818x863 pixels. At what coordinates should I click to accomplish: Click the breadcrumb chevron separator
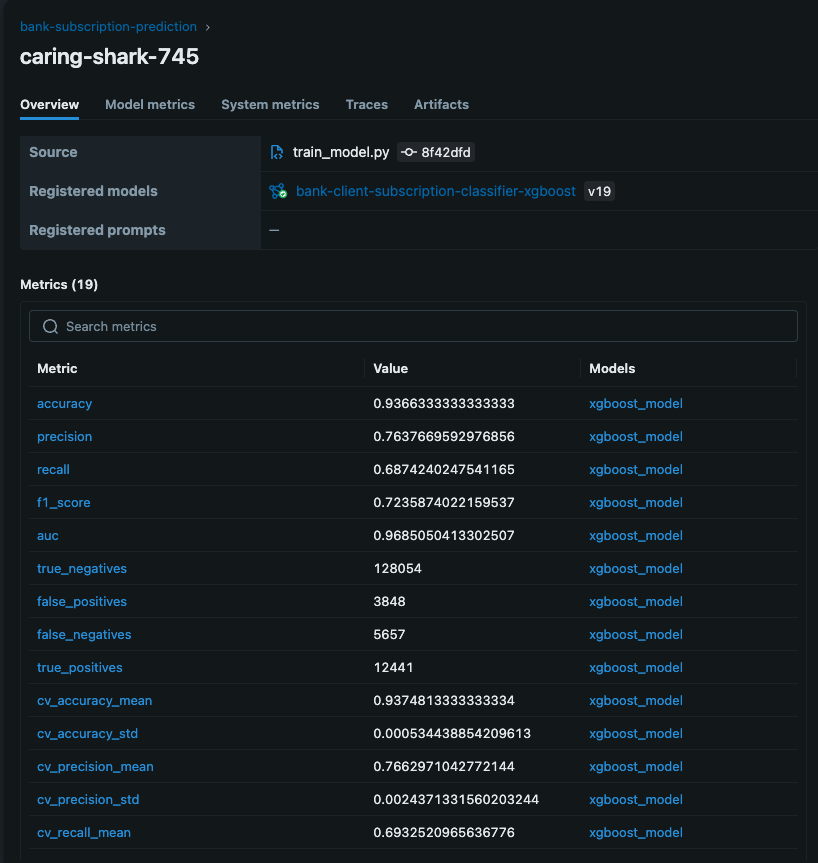[x=208, y=27]
